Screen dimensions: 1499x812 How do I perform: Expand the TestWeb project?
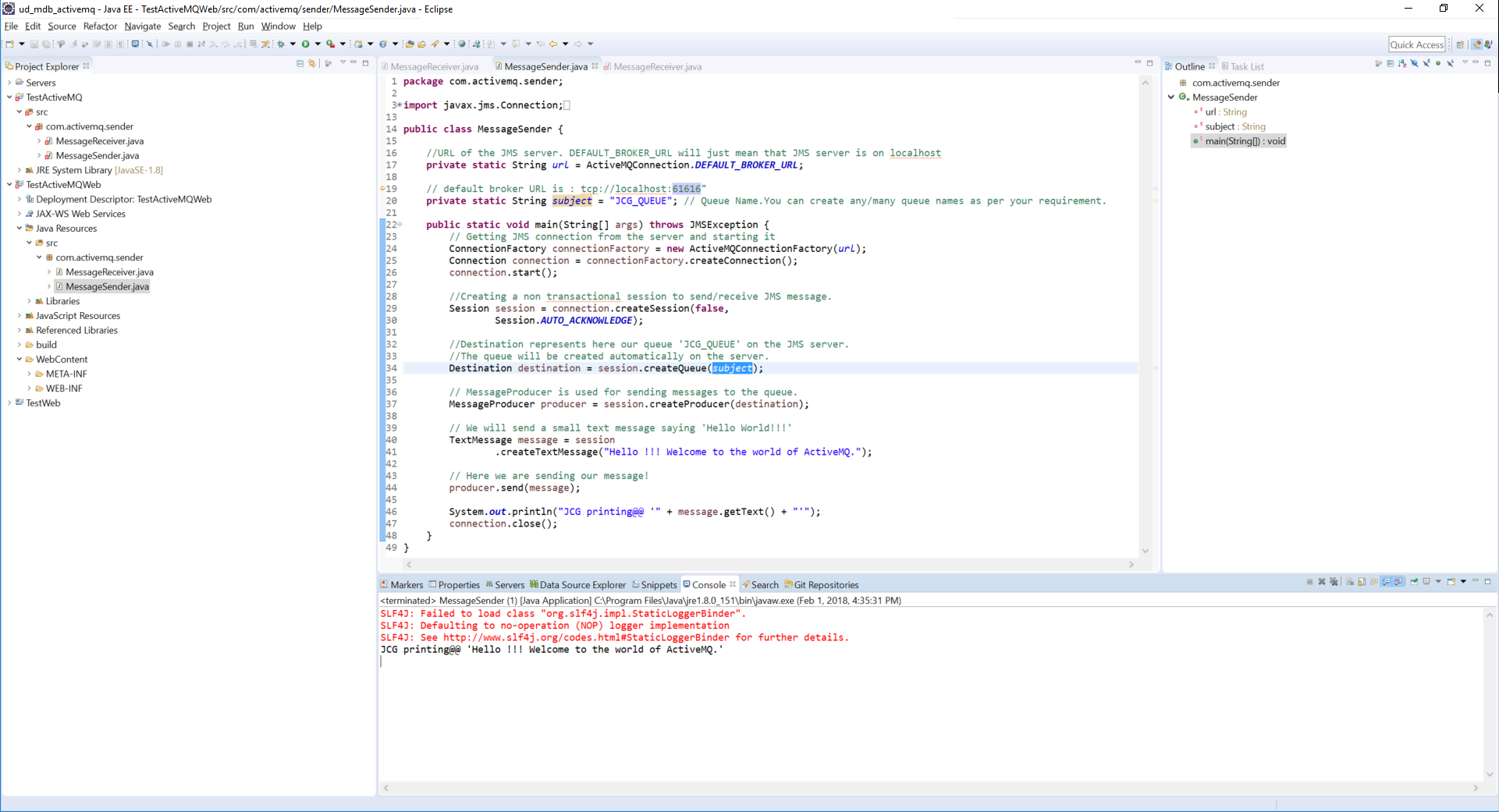tap(9, 403)
